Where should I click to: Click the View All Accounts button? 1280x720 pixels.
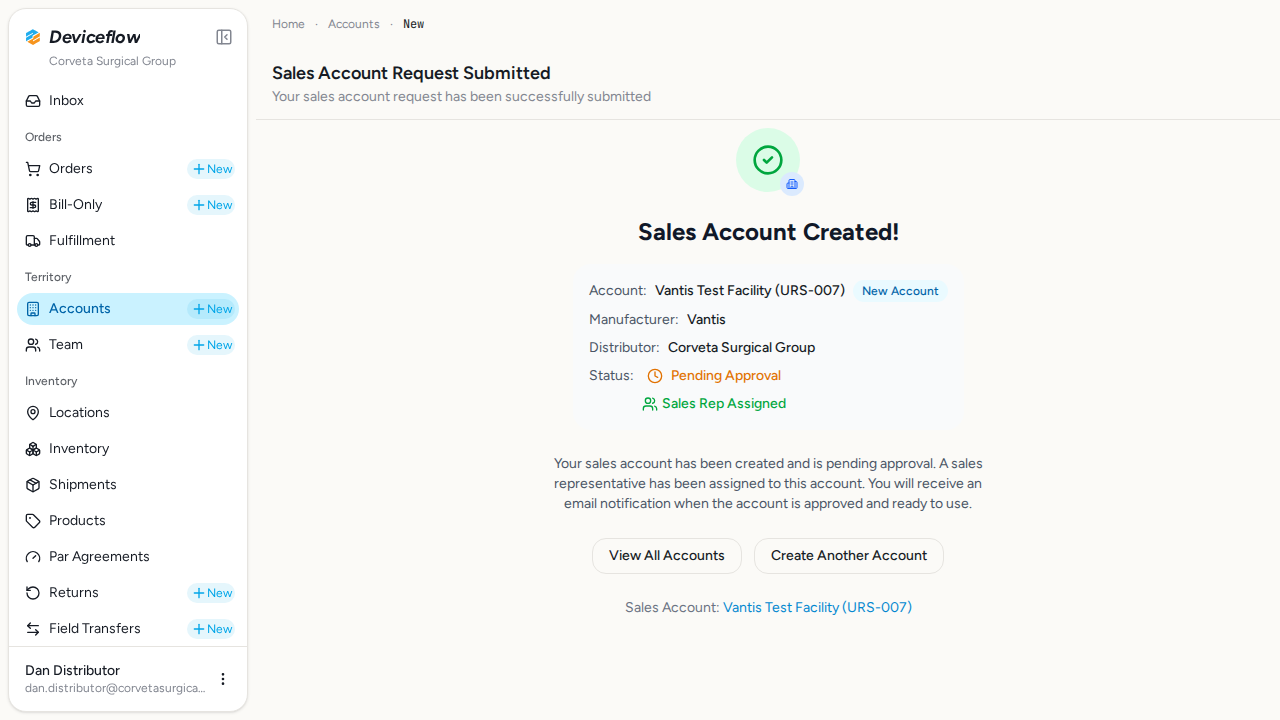click(x=667, y=556)
